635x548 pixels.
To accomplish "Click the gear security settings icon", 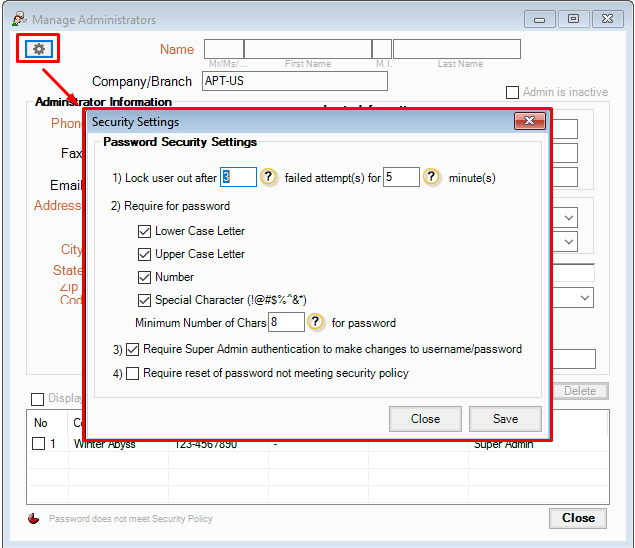I will (39, 48).
